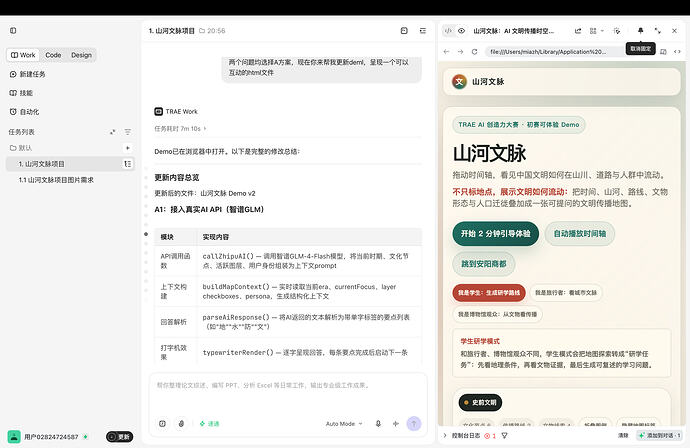Screen dimensions: 690x448
Task: Click the context history icon in input toolbar
Action: point(162,423)
